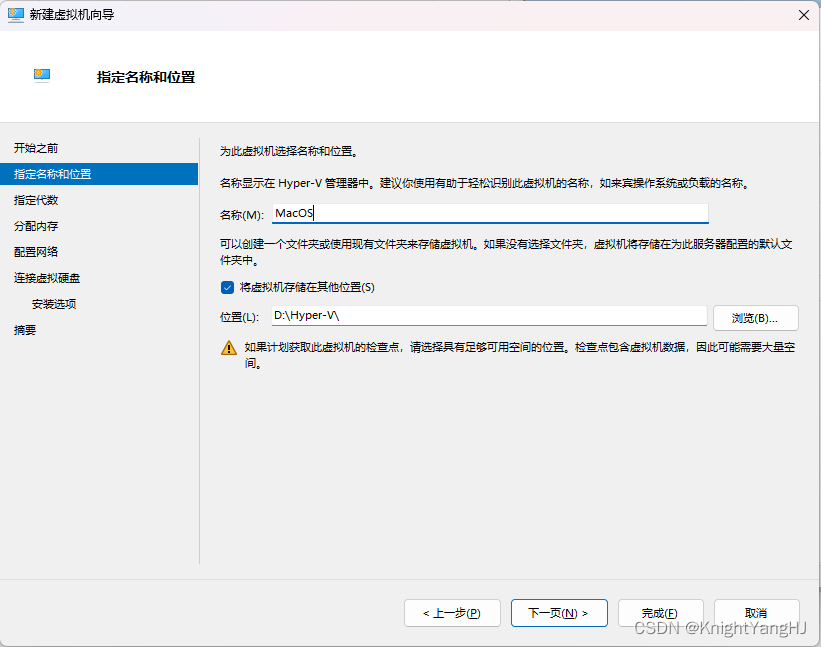Toggle the 将虚拟机存储在其他位置 checkbox
This screenshot has height=647, width=821.
(227, 287)
